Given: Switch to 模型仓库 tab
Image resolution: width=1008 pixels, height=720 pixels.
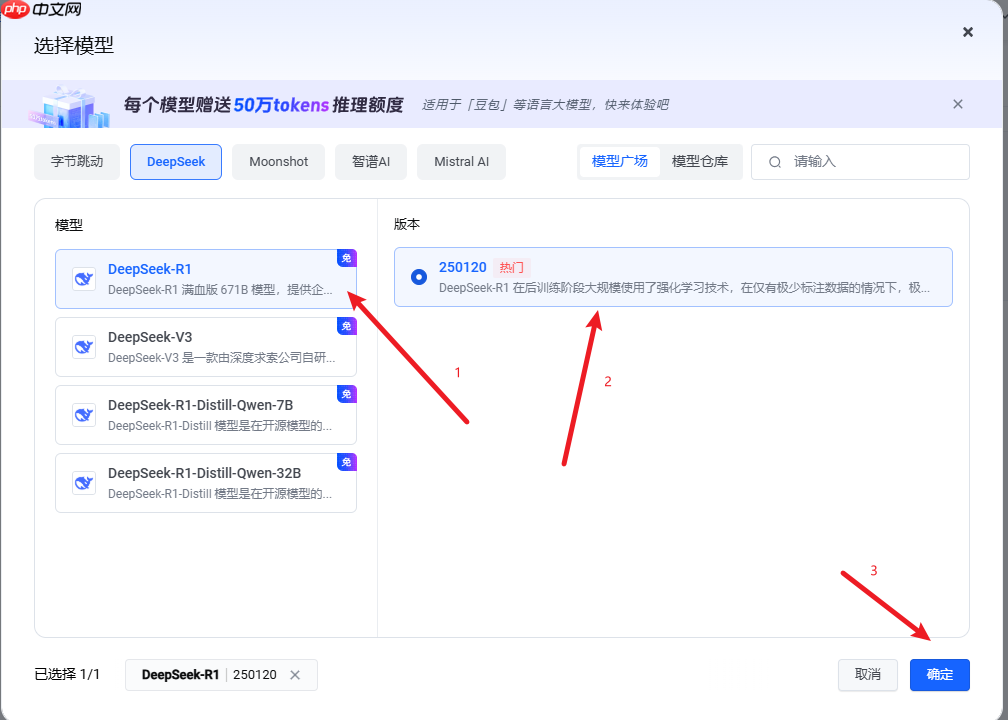Looking at the screenshot, I should (701, 161).
